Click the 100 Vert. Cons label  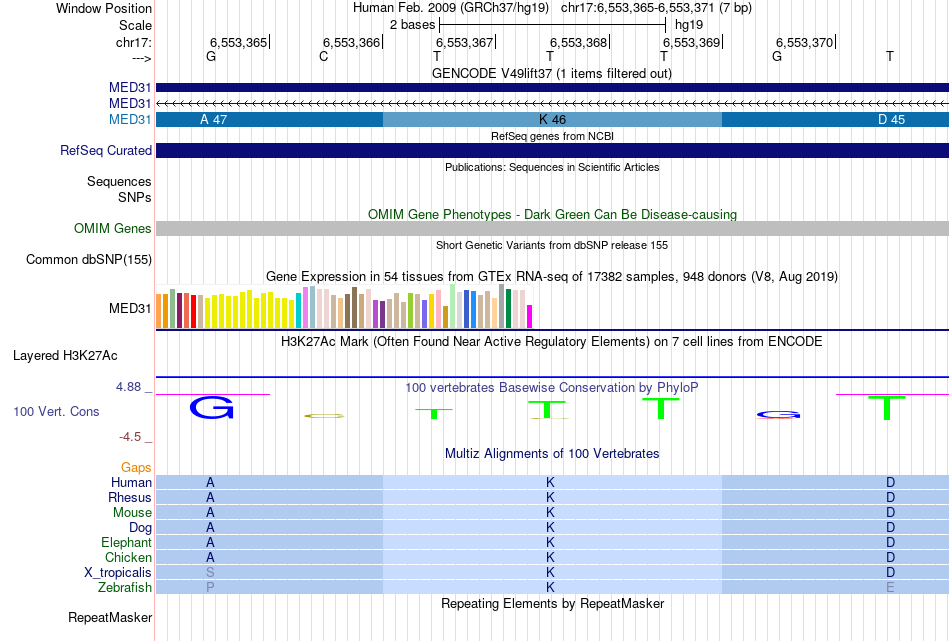coord(56,411)
